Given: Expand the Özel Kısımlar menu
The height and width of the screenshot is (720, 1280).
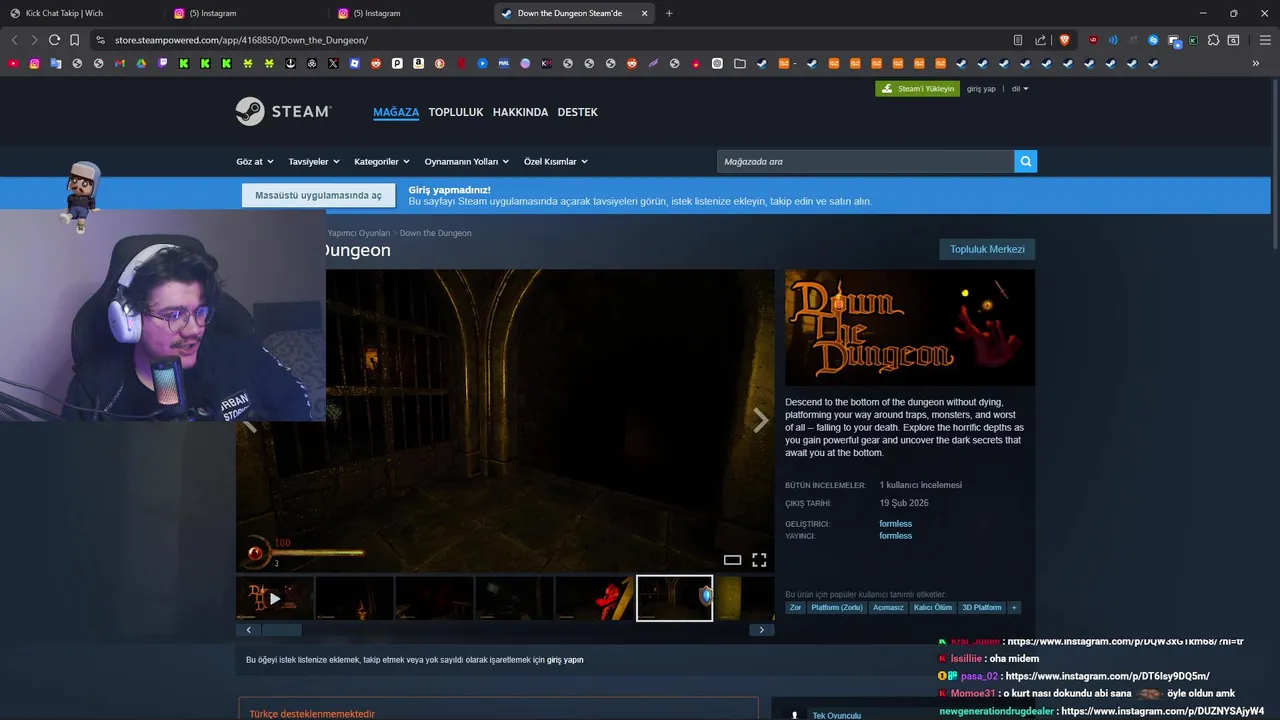Looking at the screenshot, I should (x=556, y=161).
